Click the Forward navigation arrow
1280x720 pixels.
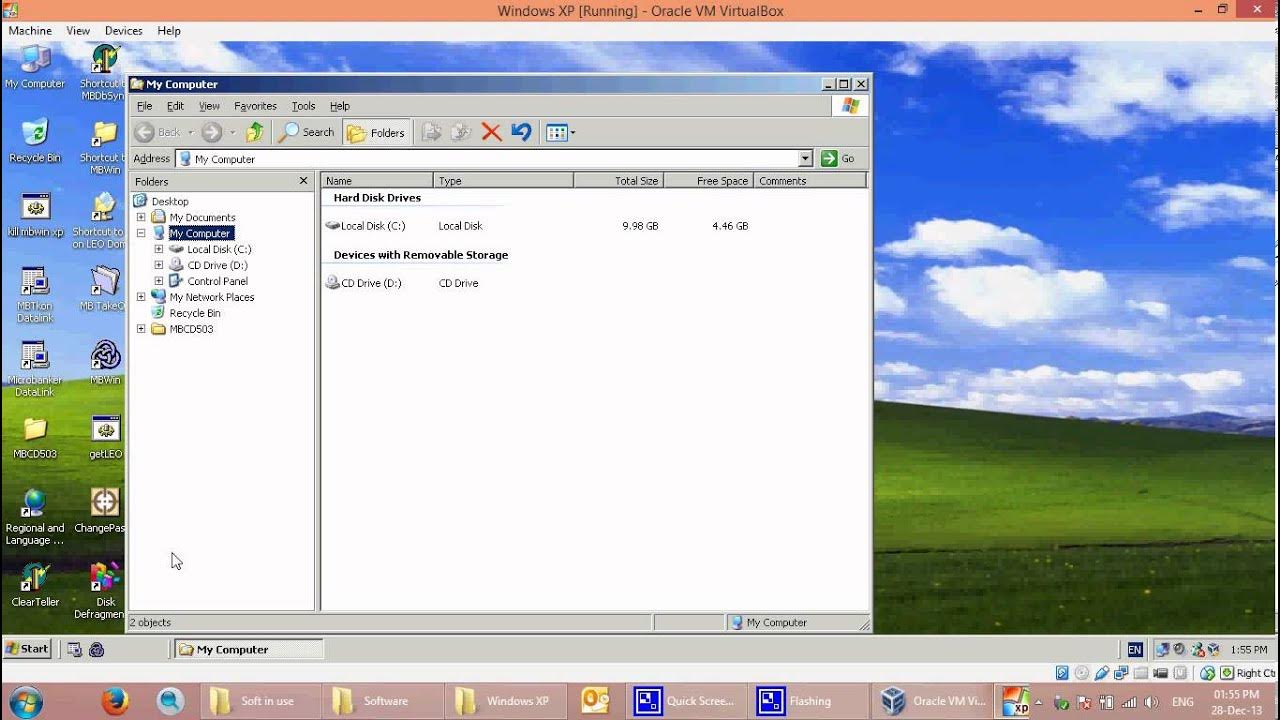[x=211, y=132]
